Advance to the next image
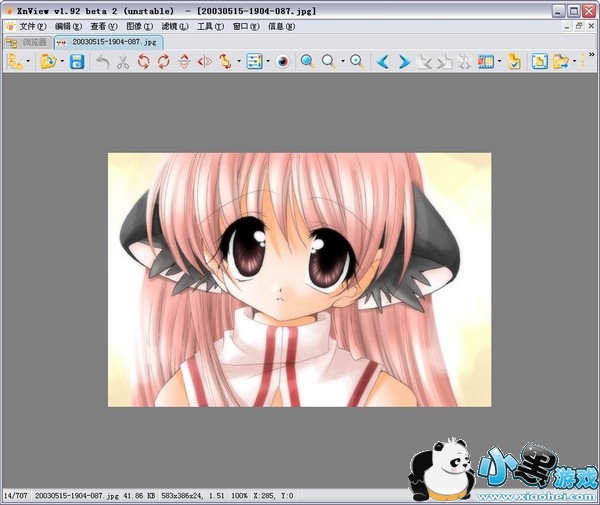The width and height of the screenshot is (600, 505). click(x=404, y=62)
